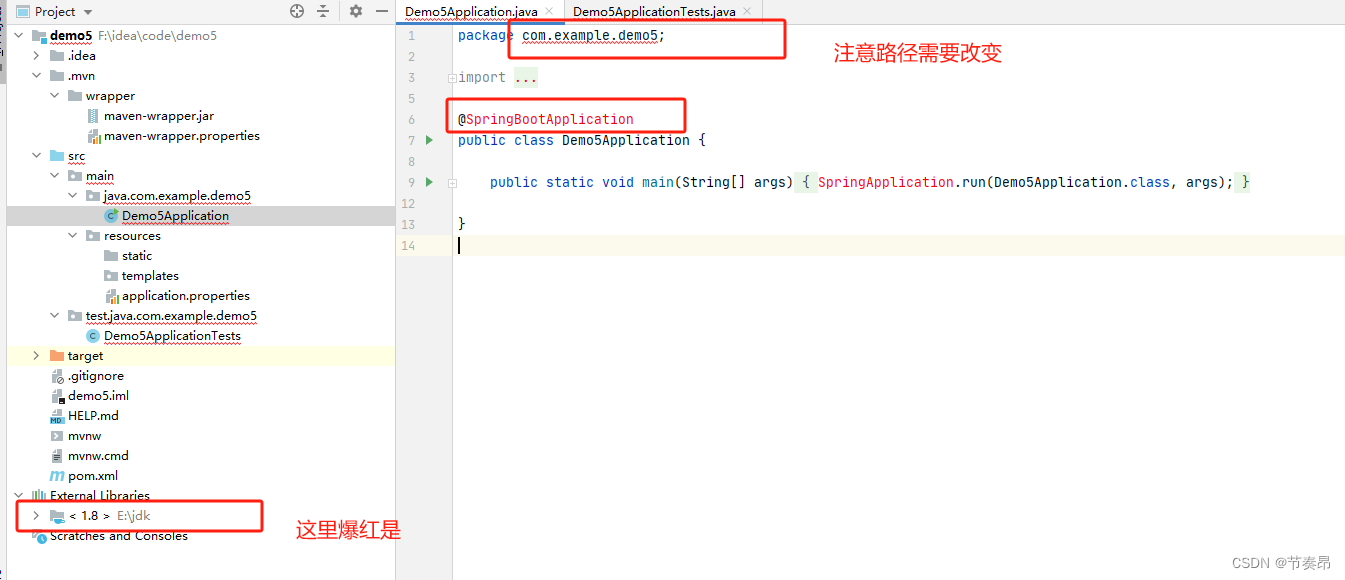Select Demo5ApplicationTests class in tree
1345x580 pixels.
click(172, 336)
